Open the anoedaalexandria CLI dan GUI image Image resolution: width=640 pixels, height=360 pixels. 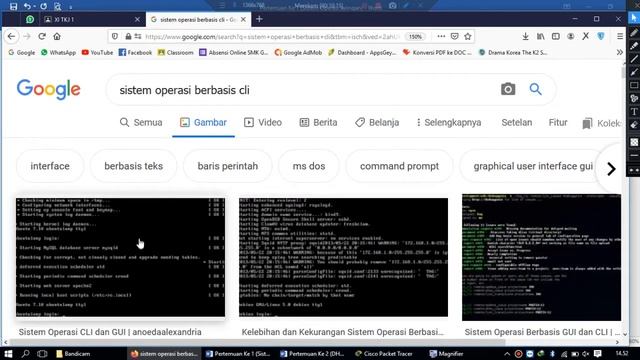coord(120,257)
